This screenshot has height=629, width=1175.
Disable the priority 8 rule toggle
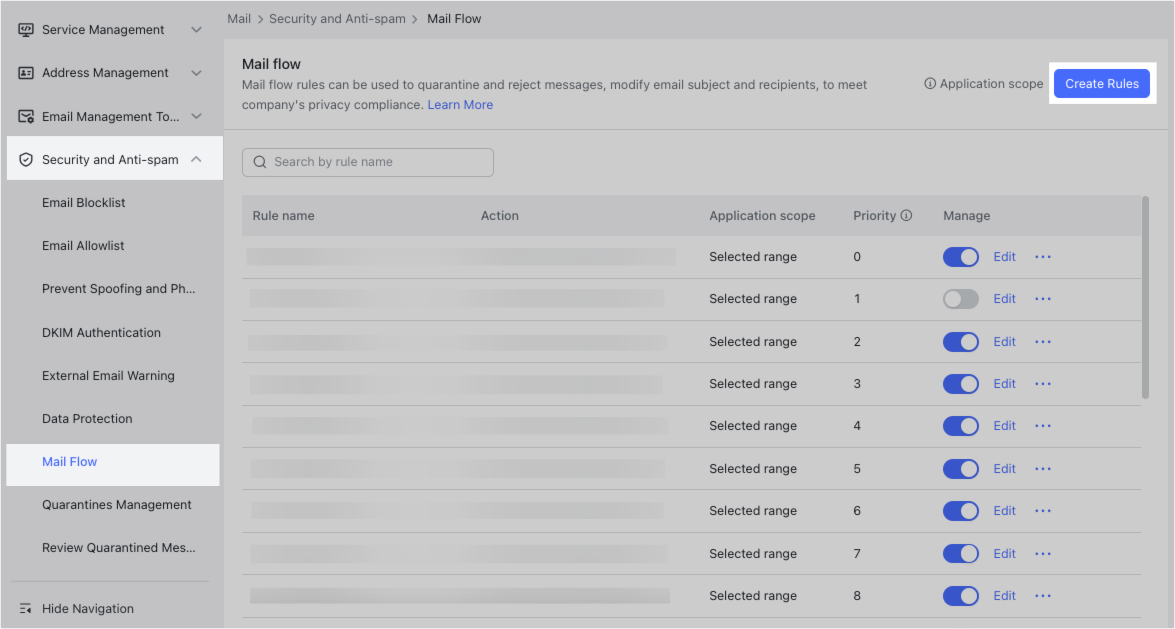[x=961, y=595]
